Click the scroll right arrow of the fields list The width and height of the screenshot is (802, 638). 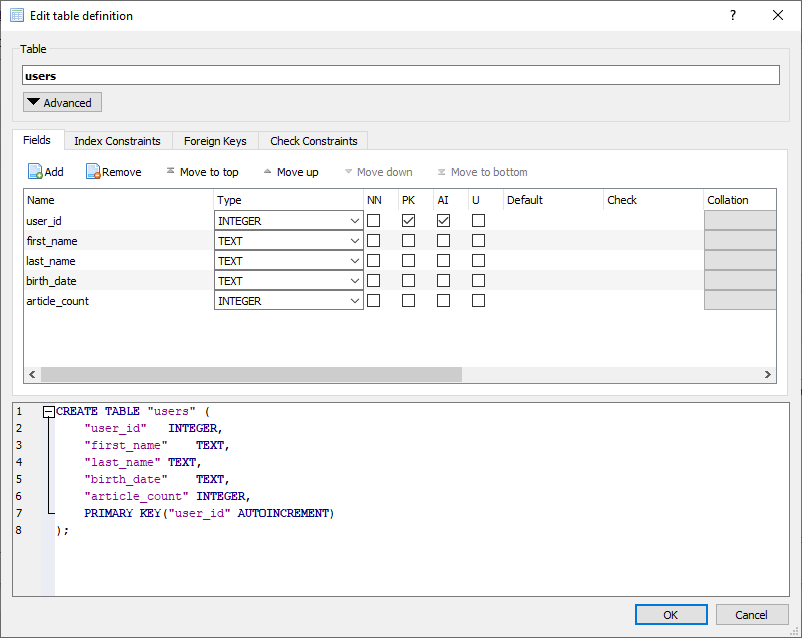coord(768,374)
